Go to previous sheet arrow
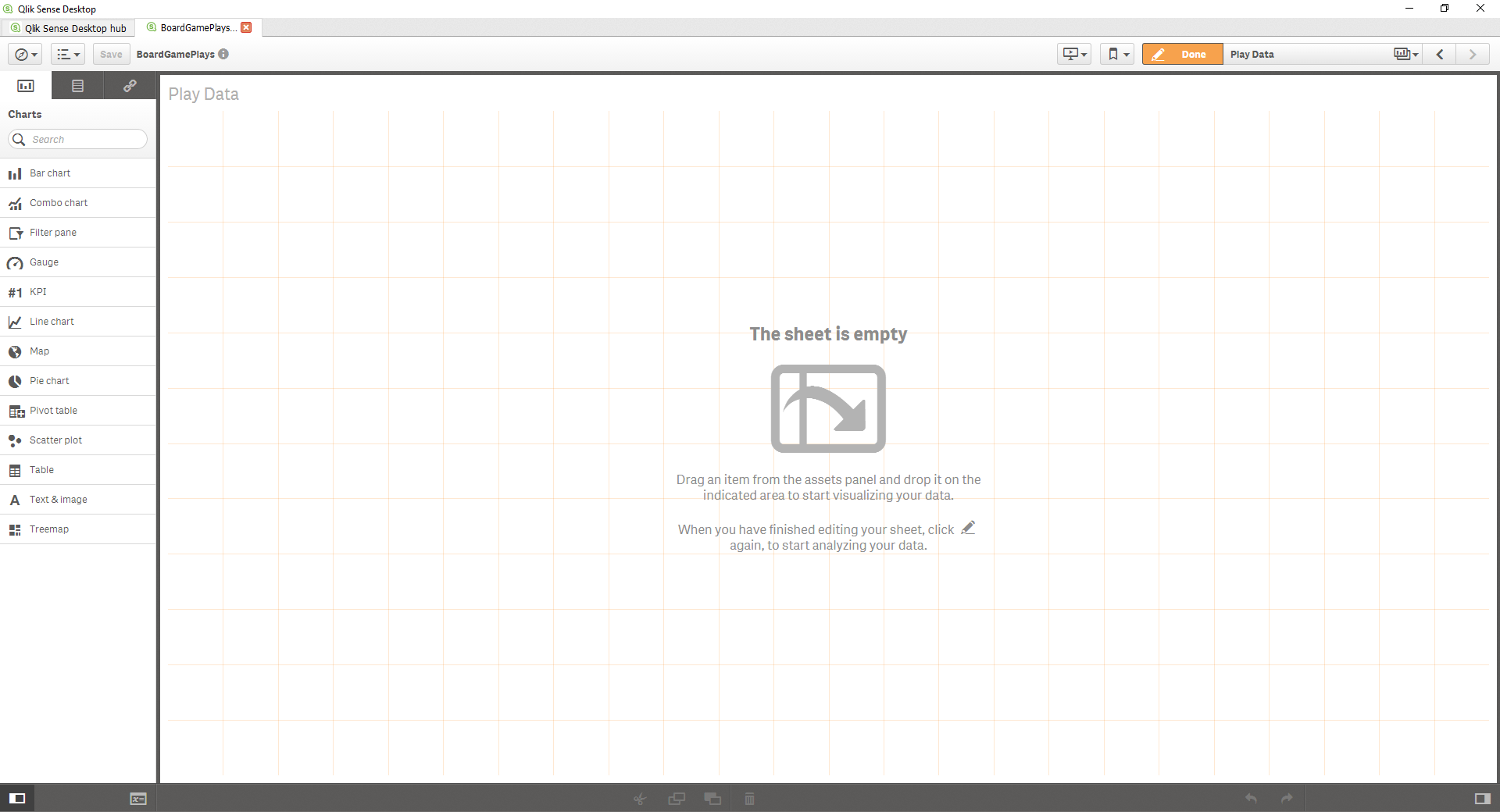The width and height of the screenshot is (1500, 812). (x=1439, y=54)
